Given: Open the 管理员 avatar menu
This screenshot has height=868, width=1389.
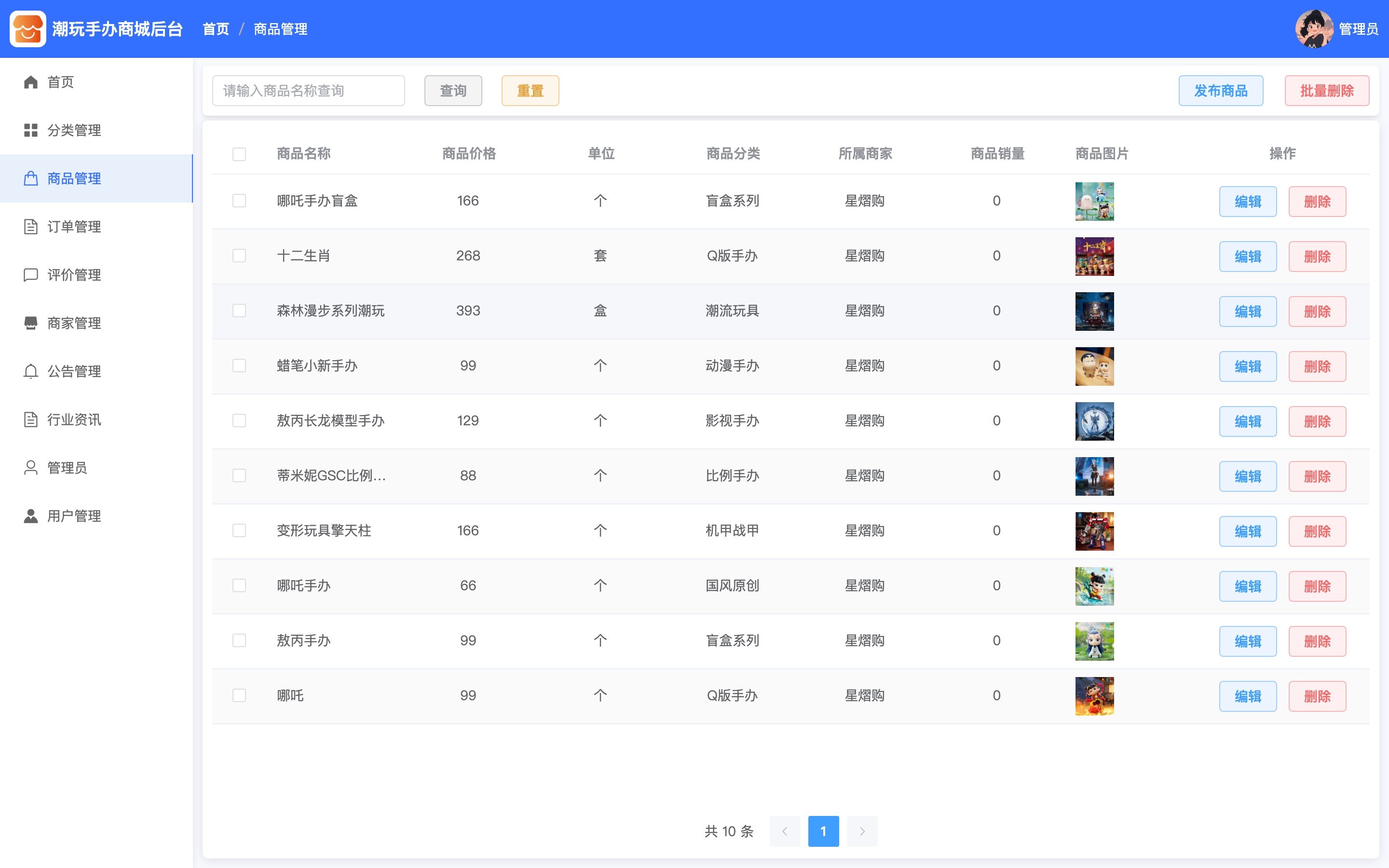Looking at the screenshot, I should tap(1314, 29).
